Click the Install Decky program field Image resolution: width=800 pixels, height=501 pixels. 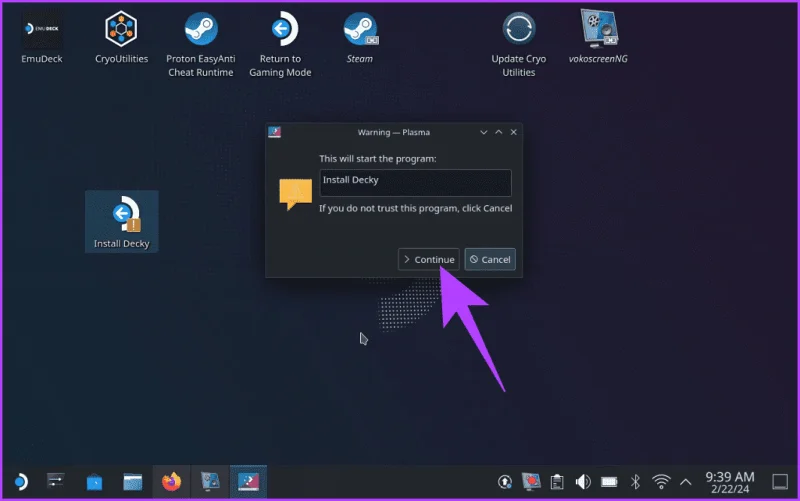click(415, 183)
